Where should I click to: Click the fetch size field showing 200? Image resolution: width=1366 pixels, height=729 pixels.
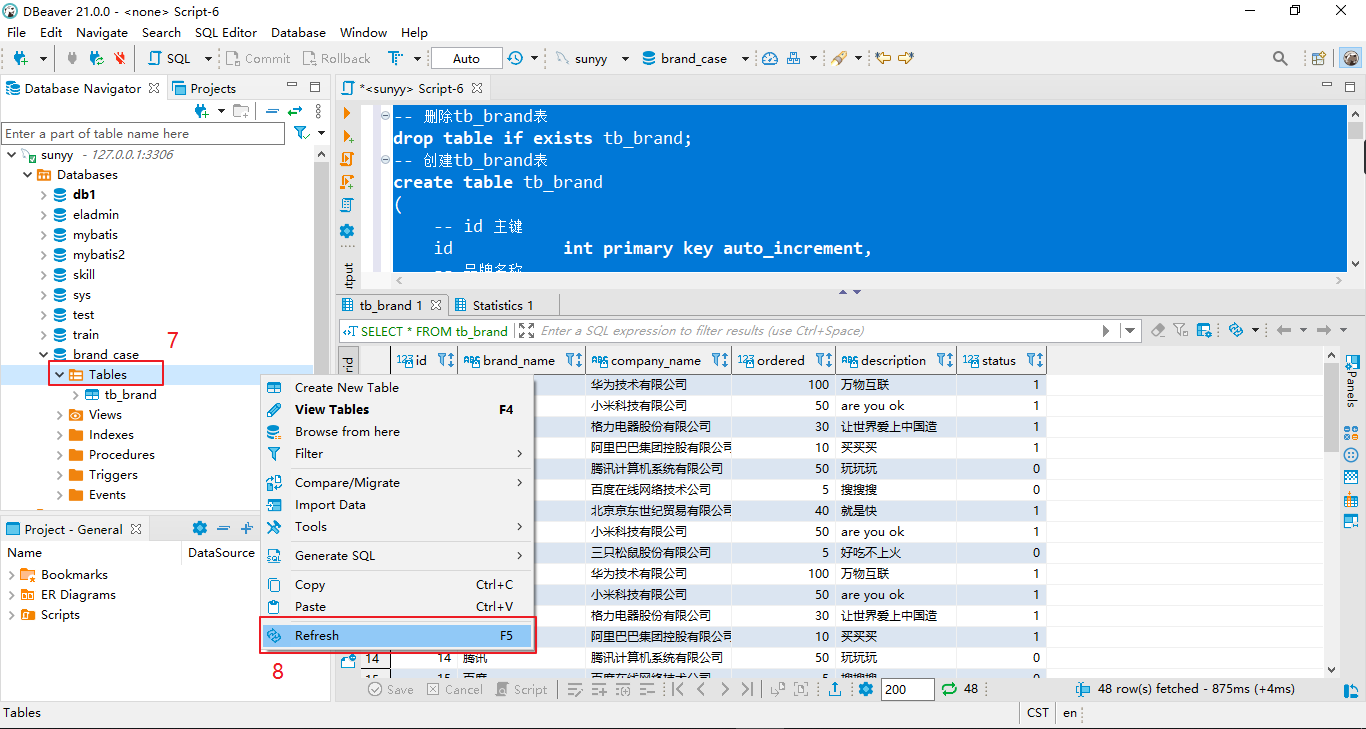tap(908, 689)
